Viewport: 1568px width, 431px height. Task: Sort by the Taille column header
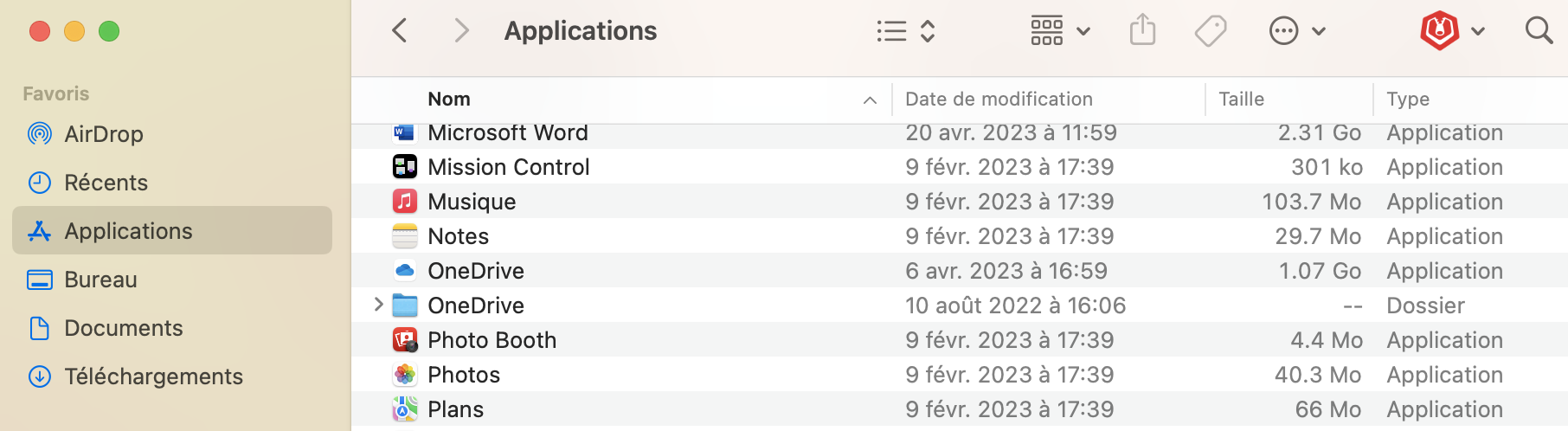1241,100
